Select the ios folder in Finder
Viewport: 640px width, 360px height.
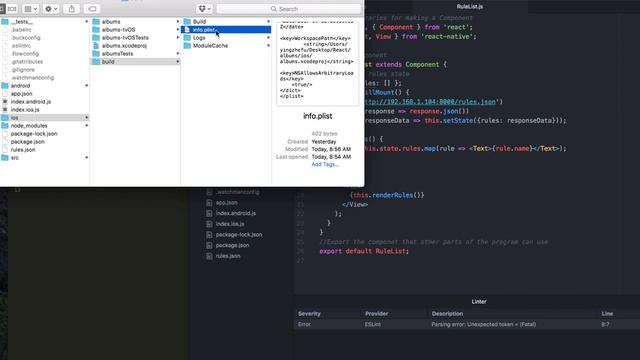(x=15, y=118)
